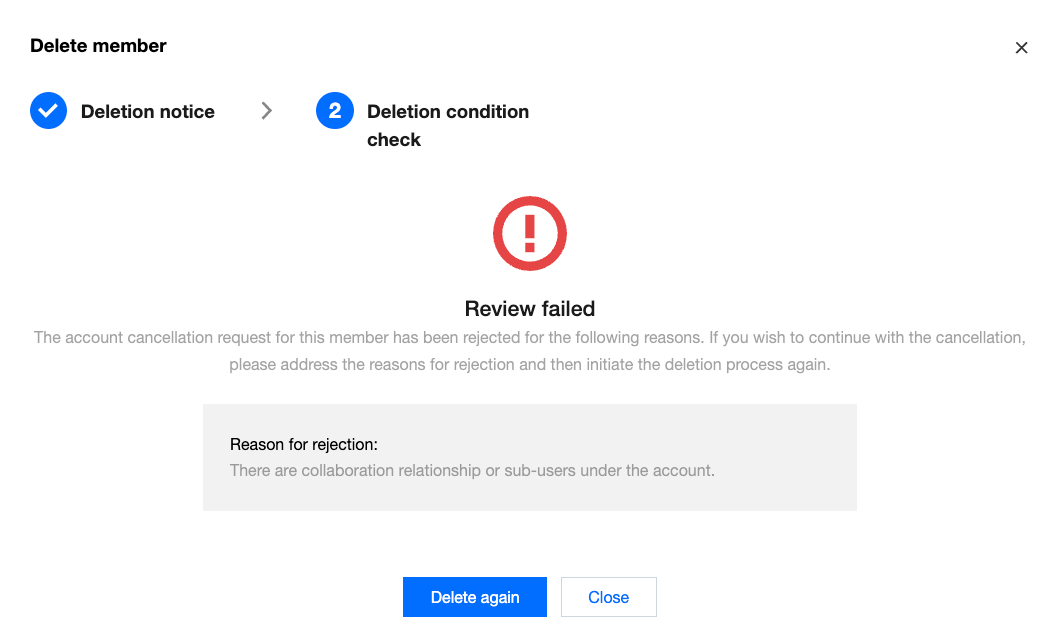Select the Deletion notice step label
Viewport: 1058px width, 644px height.
pyautogui.click(x=148, y=112)
